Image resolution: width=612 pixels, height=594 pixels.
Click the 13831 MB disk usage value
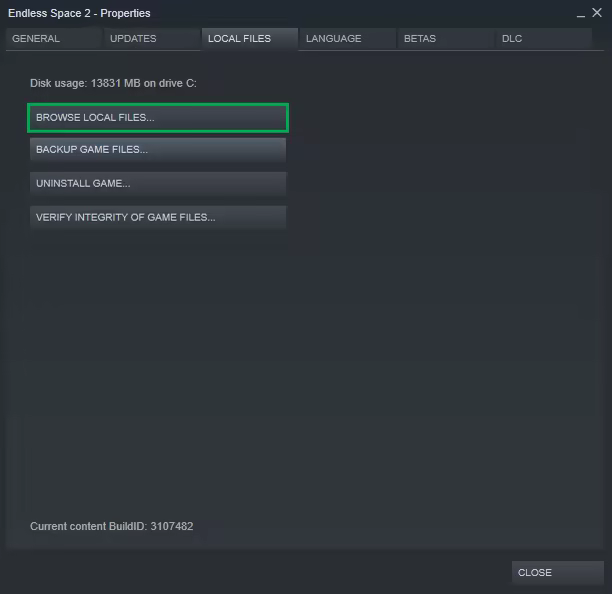click(x=115, y=83)
